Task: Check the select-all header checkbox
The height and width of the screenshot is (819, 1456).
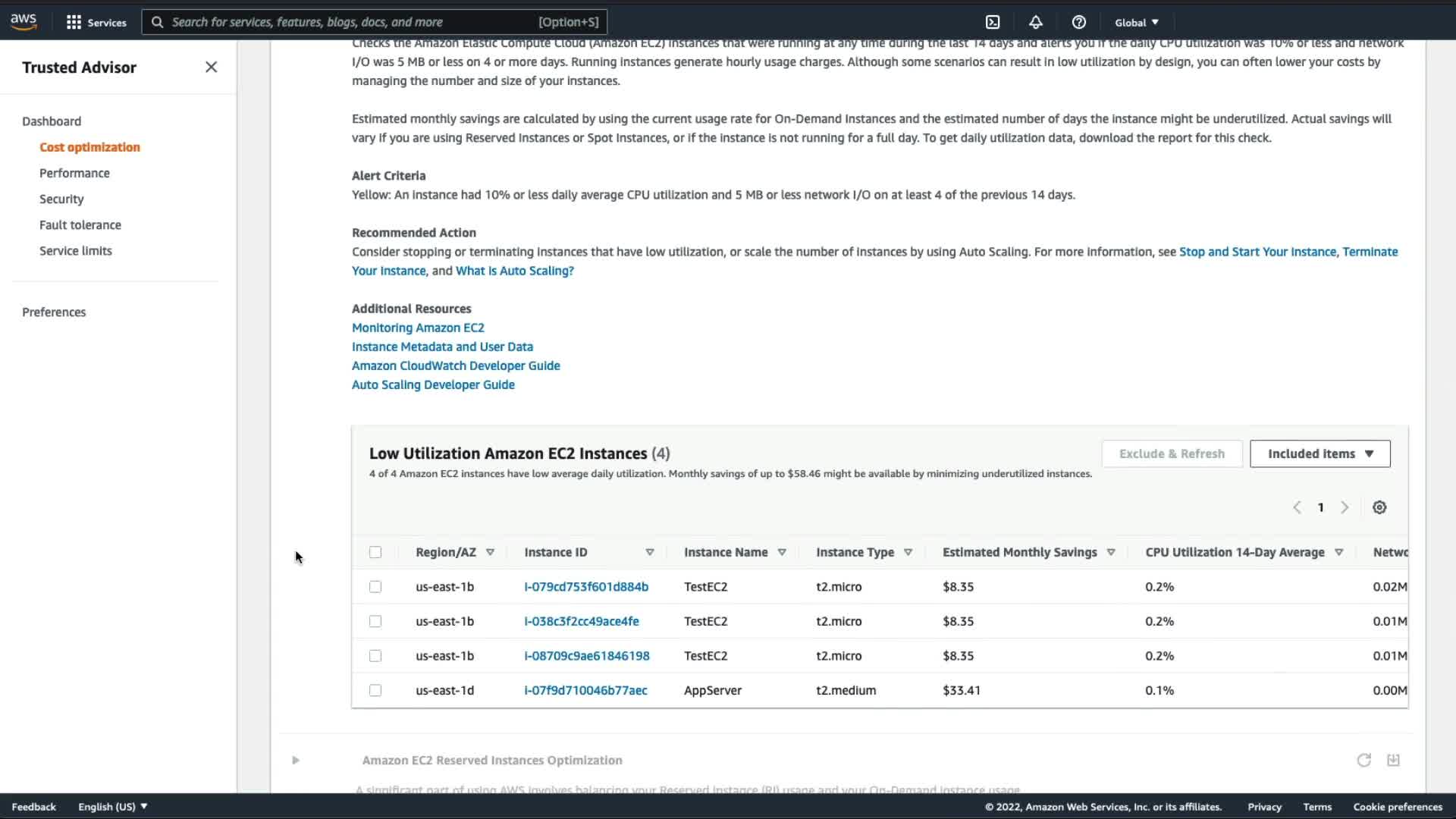Action: [x=375, y=552]
